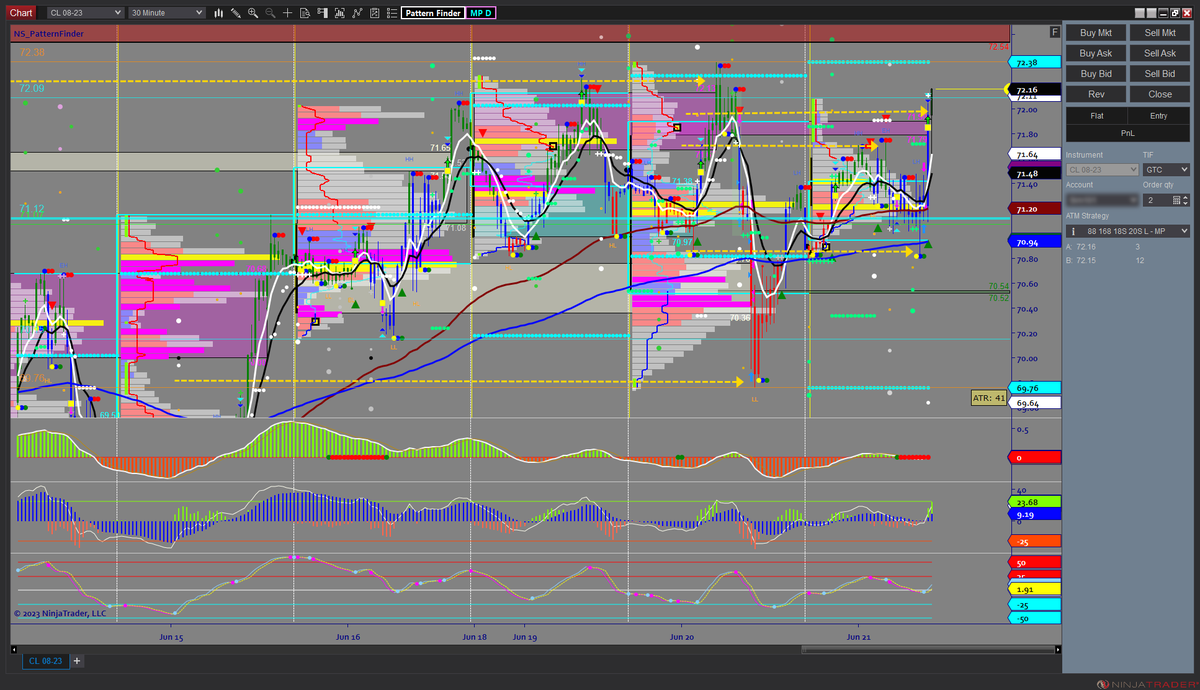Click the Sell Mkt button
This screenshot has height=690, width=1200.
pyautogui.click(x=1160, y=33)
